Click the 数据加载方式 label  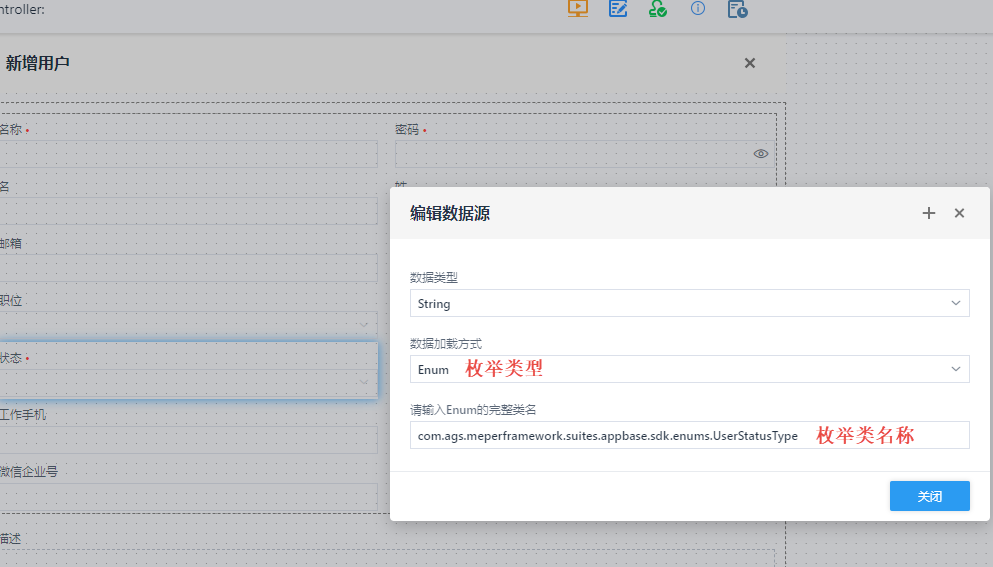[x=446, y=343]
